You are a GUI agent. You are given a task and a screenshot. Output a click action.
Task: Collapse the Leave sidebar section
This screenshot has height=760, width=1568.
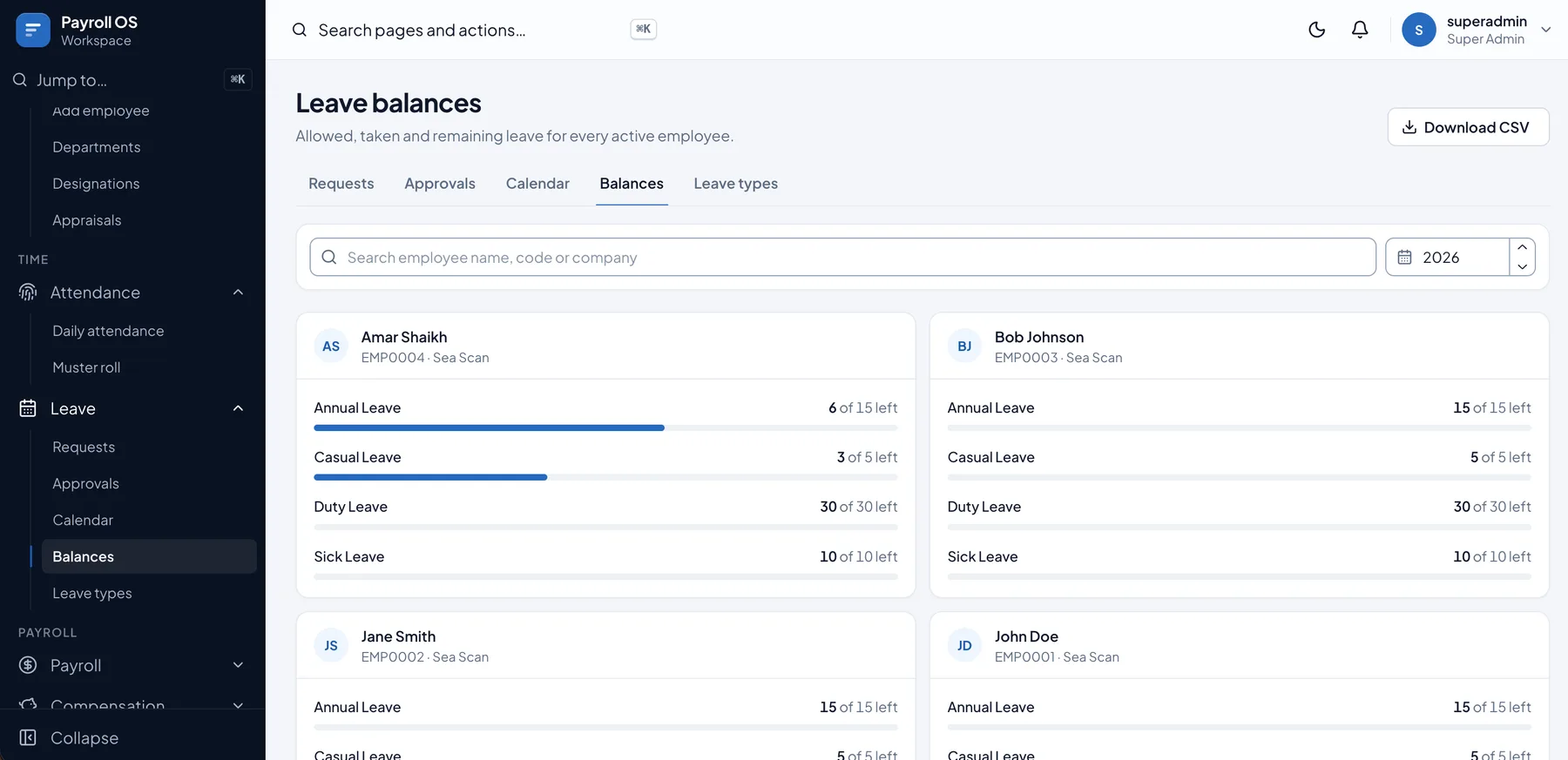click(x=238, y=408)
